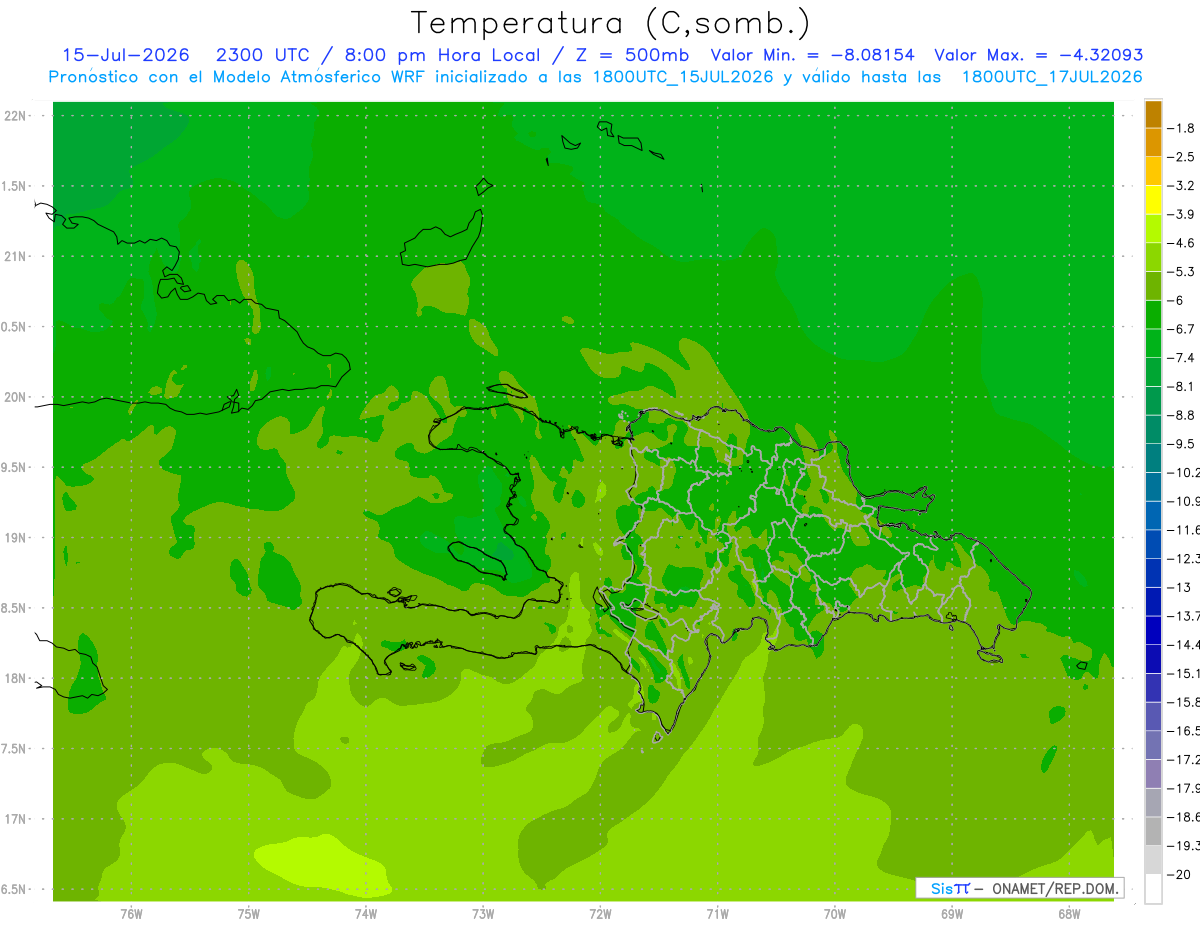Click the "74W" longitude axis label

[365, 914]
